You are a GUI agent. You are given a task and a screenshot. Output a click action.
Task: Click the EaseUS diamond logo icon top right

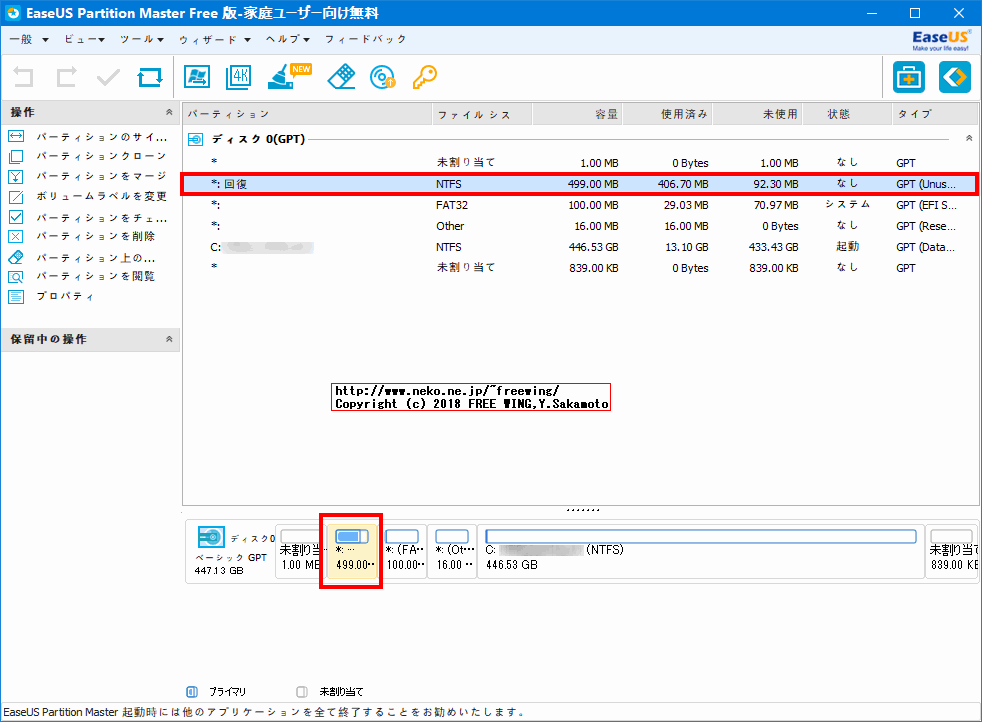(953, 77)
